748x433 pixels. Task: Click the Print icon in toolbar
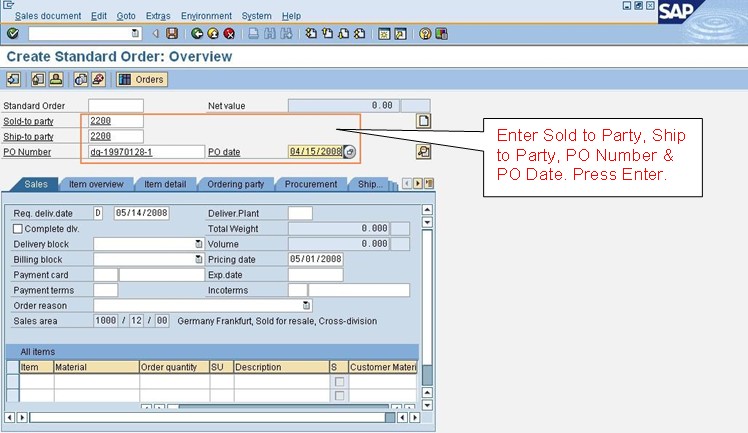pos(253,33)
